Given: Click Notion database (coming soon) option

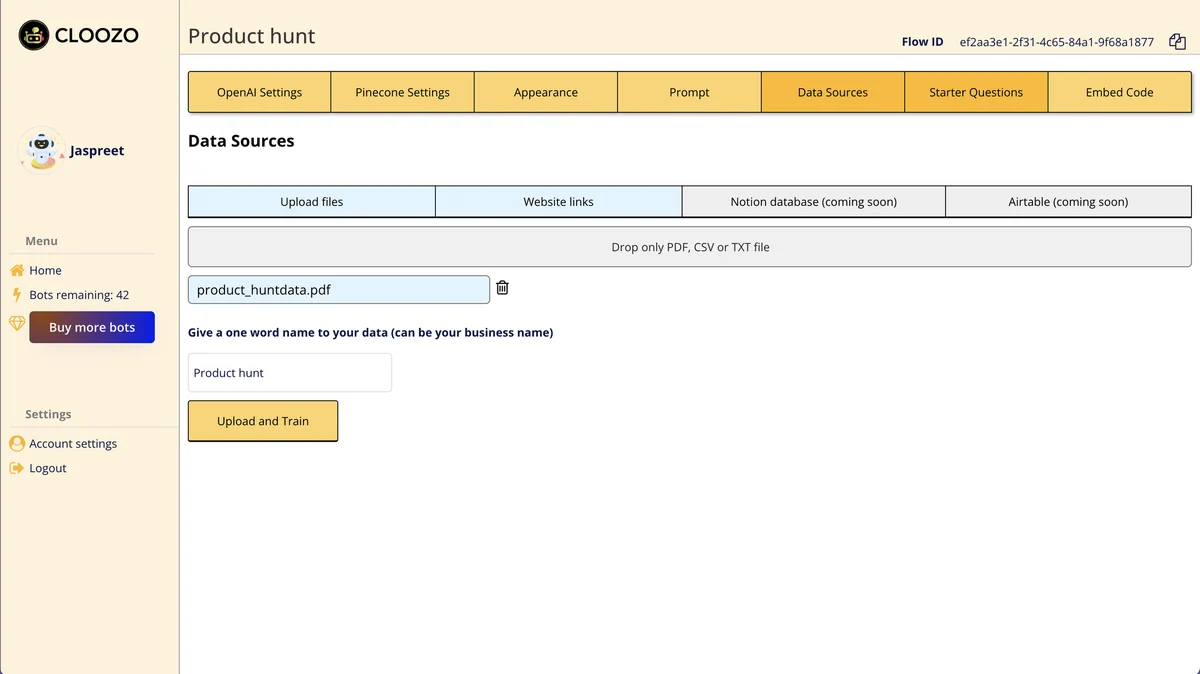Looking at the screenshot, I should (x=814, y=201).
